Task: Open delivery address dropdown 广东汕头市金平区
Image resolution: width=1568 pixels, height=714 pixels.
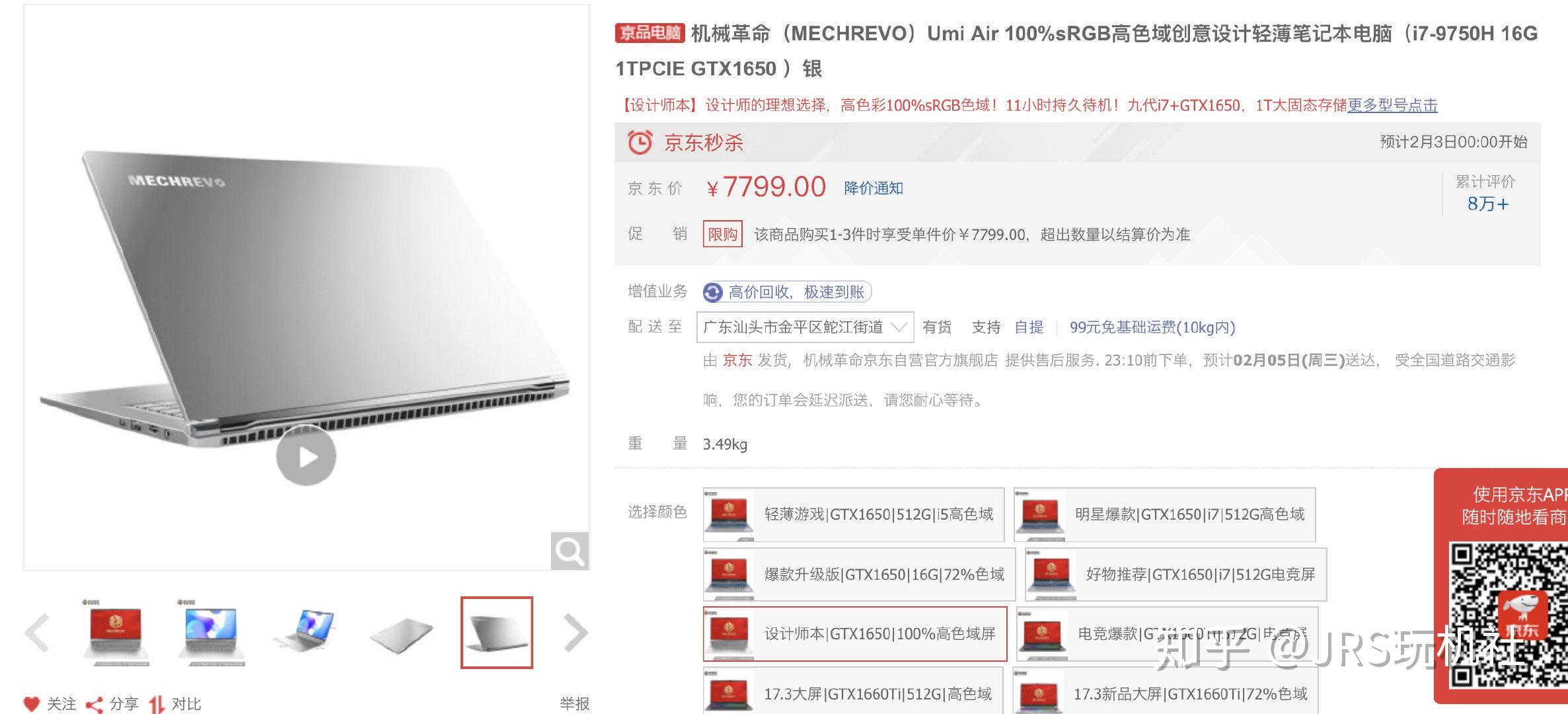Action: coord(805,327)
